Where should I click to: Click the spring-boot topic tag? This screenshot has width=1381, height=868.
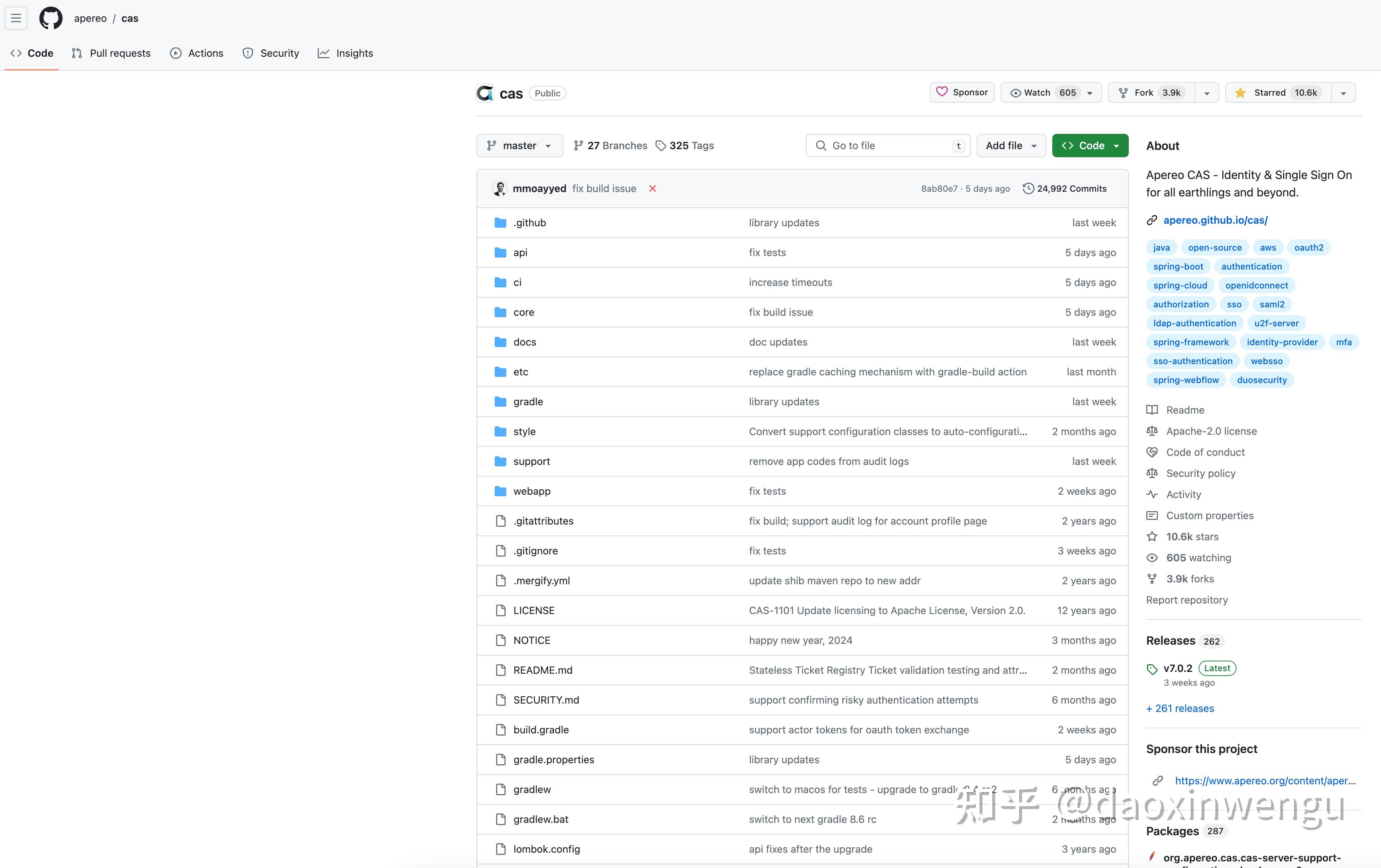pos(1178,267)
